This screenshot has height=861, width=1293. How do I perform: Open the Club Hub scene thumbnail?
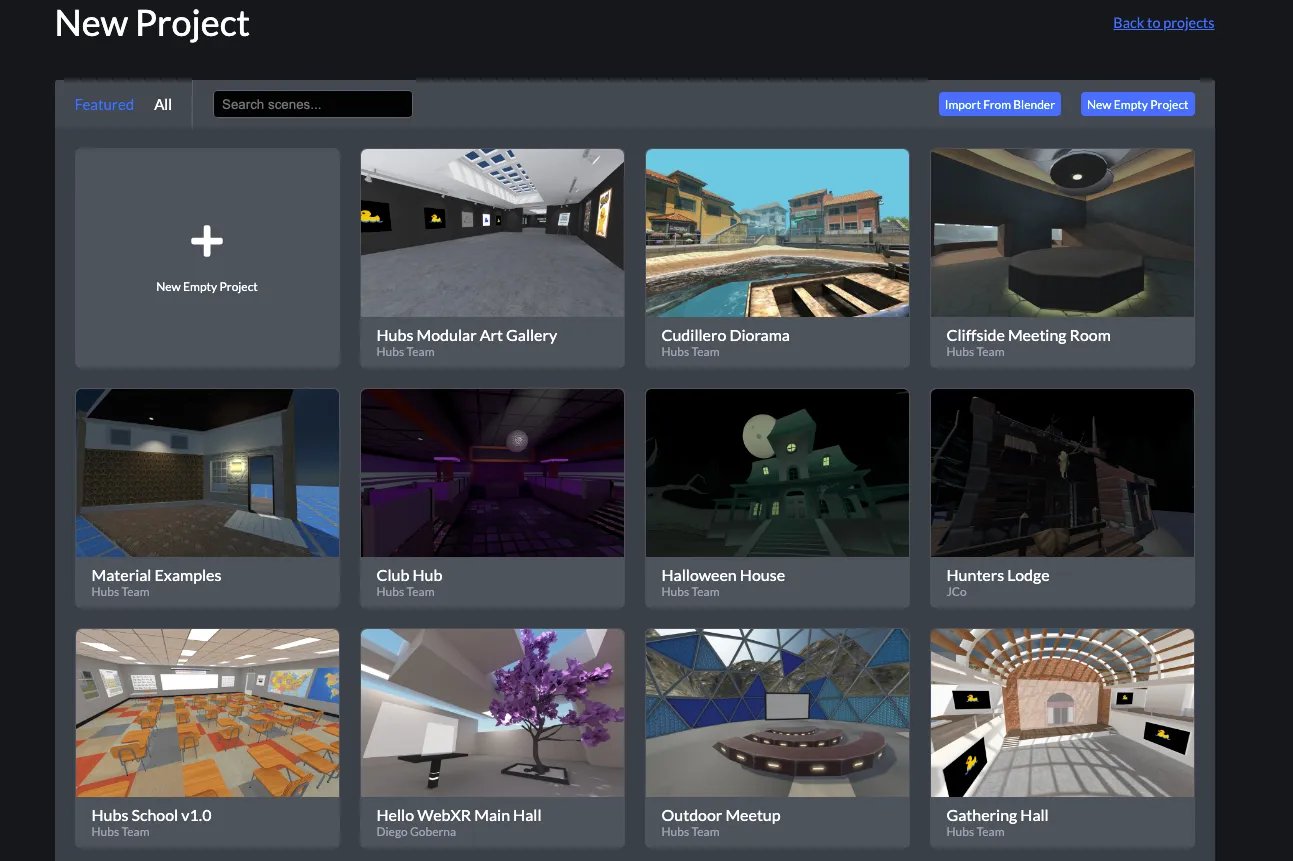[492, 473]
